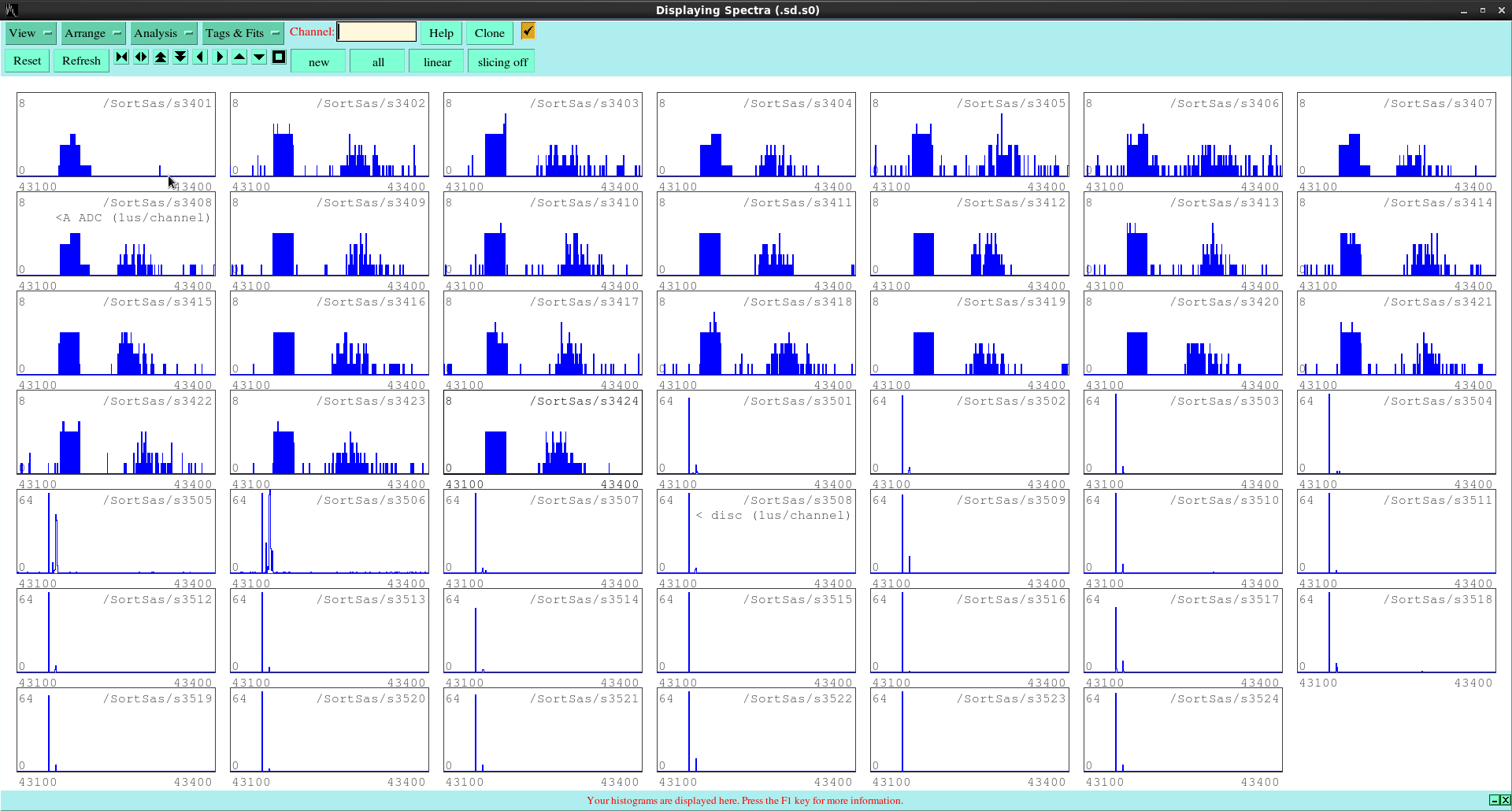Select the s3422 spectrum plot

[x=116, y=432]
